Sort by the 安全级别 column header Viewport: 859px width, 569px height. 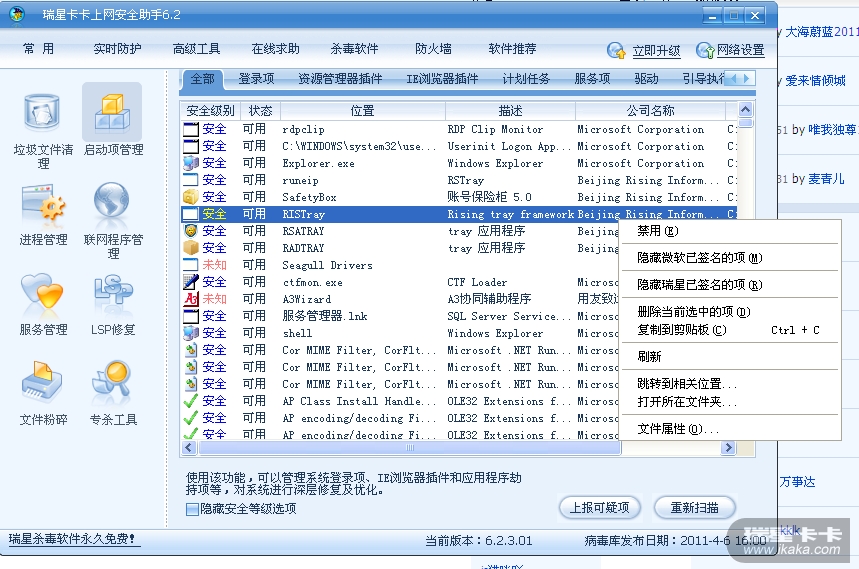(x=211, y=111)
